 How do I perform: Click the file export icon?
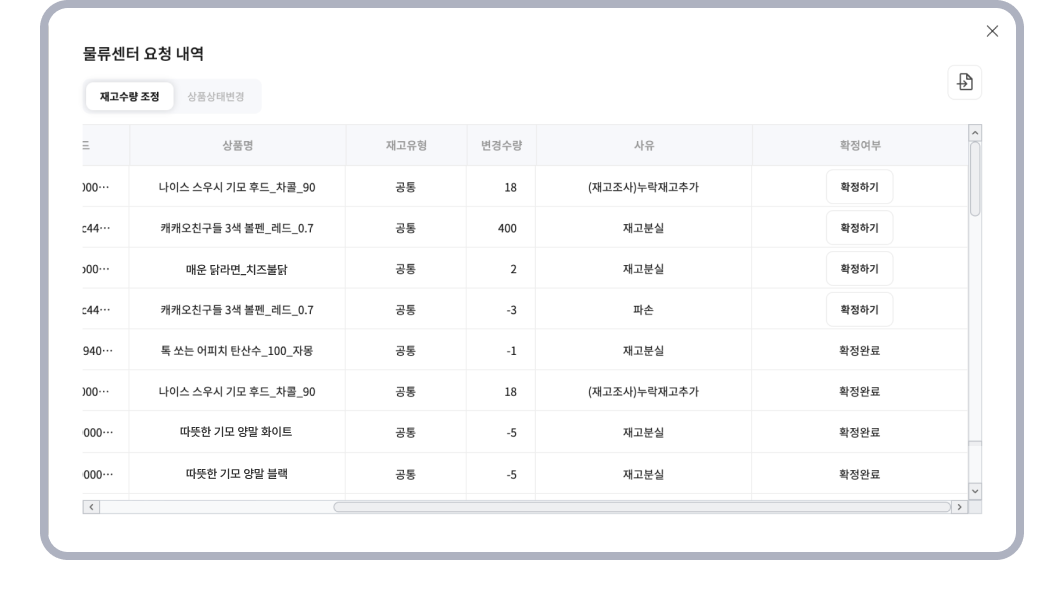click(964, 83)
